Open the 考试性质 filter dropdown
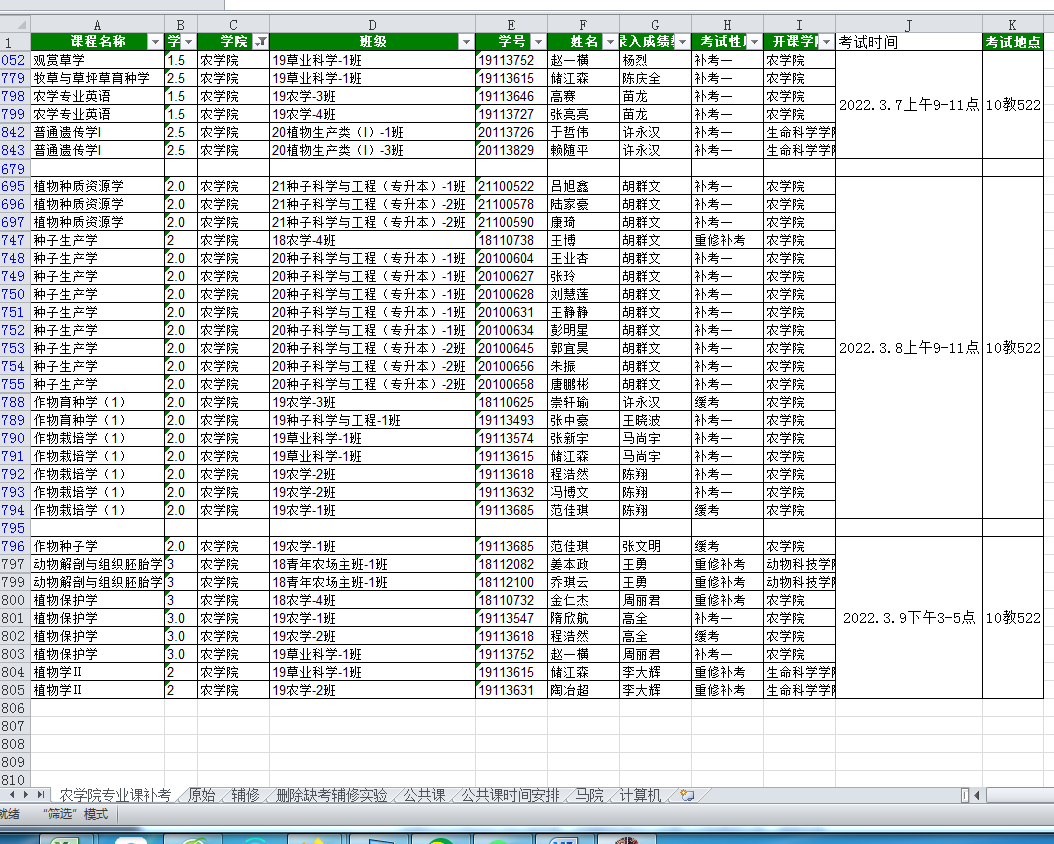The height and width of the screenshot is (844, 1054). (754, 42)
